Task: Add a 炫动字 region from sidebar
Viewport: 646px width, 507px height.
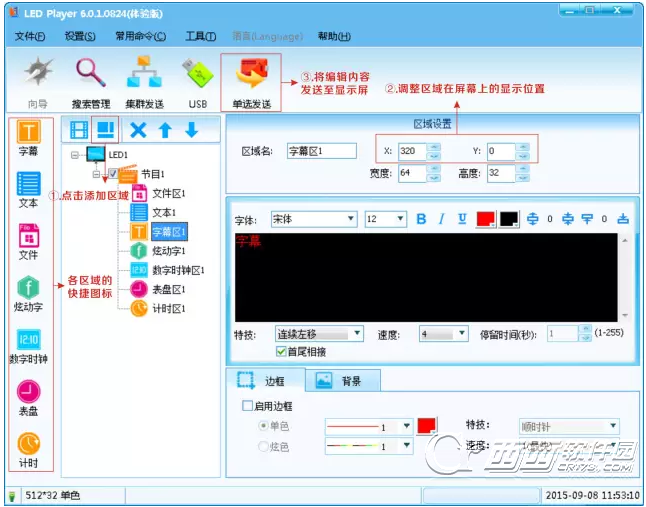Action: point(28,287)
